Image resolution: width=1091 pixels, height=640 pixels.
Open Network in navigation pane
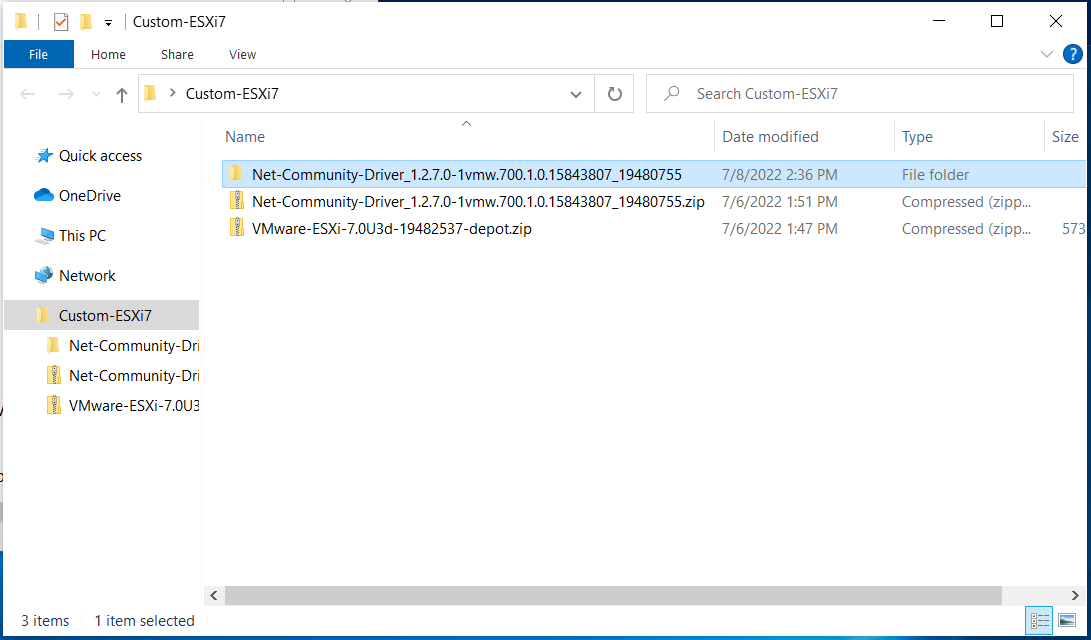(x=87, y=275)
